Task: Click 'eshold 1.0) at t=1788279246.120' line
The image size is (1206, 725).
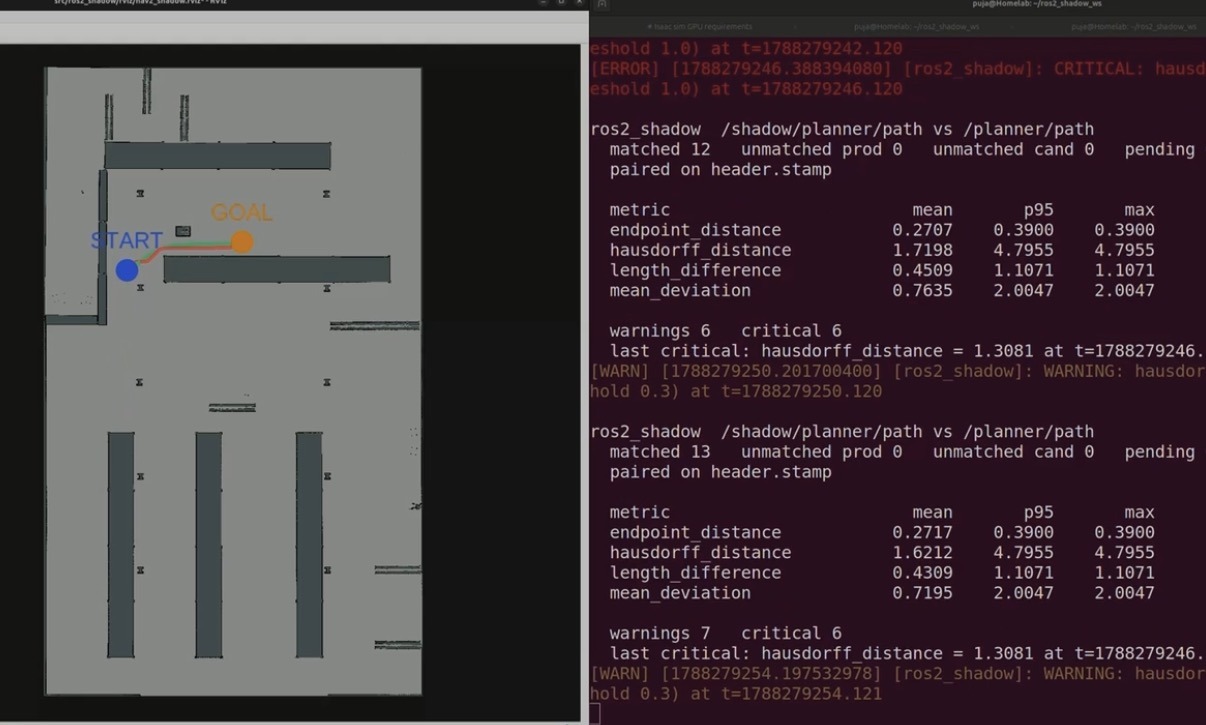Action: click(746, 89)
